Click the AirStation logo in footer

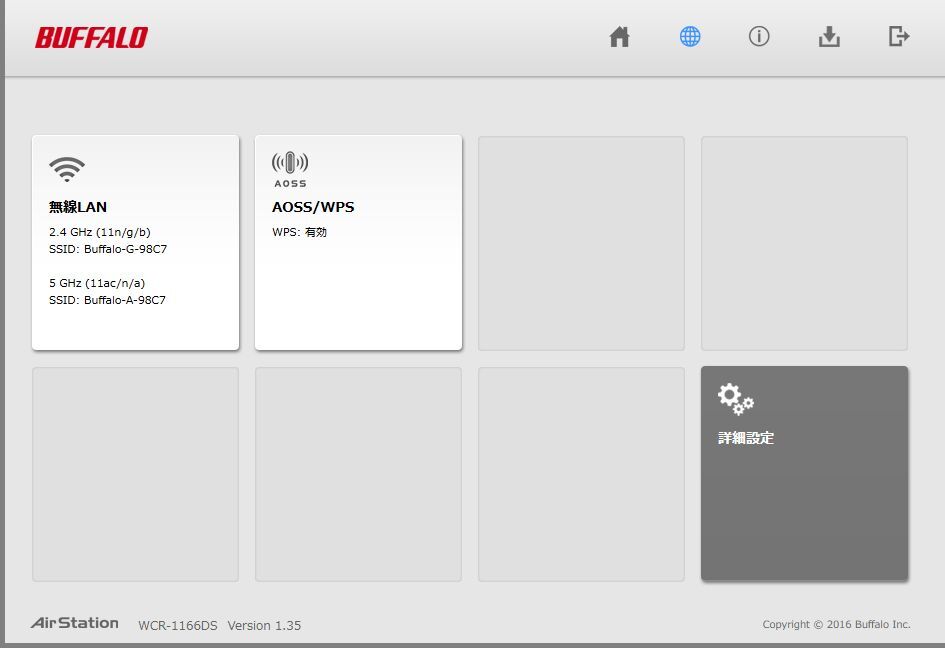tap(75, 623)
